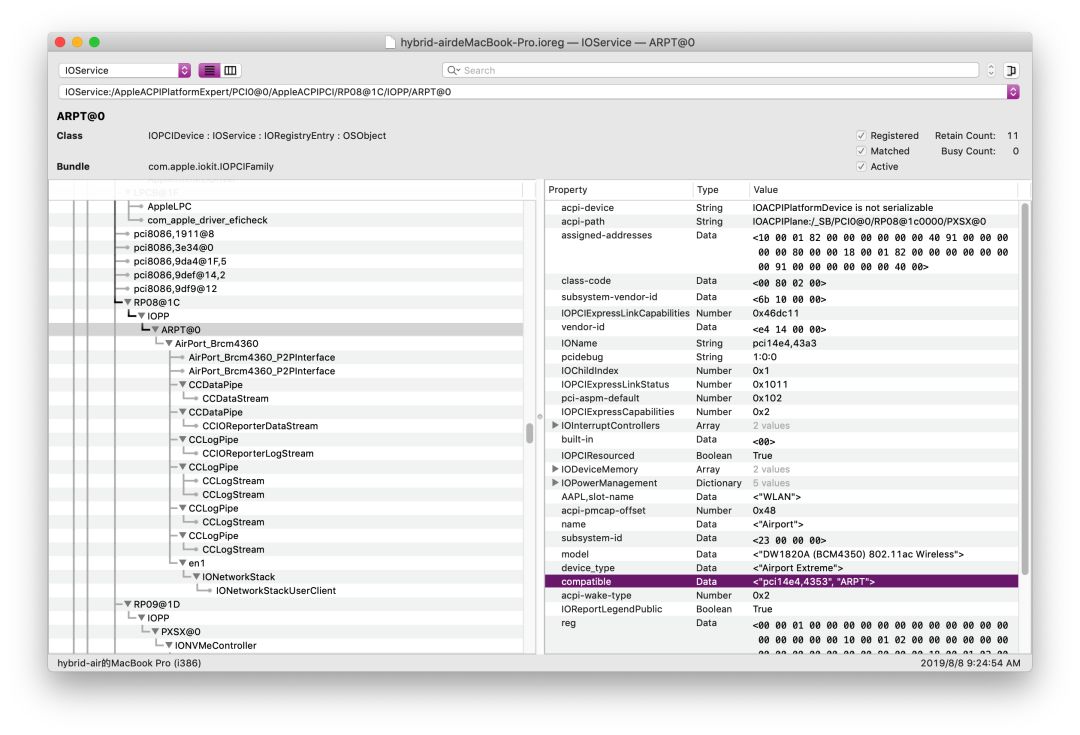The image size is (1080, 735).
Task: Switch to the column browser view
Action: 231,70
